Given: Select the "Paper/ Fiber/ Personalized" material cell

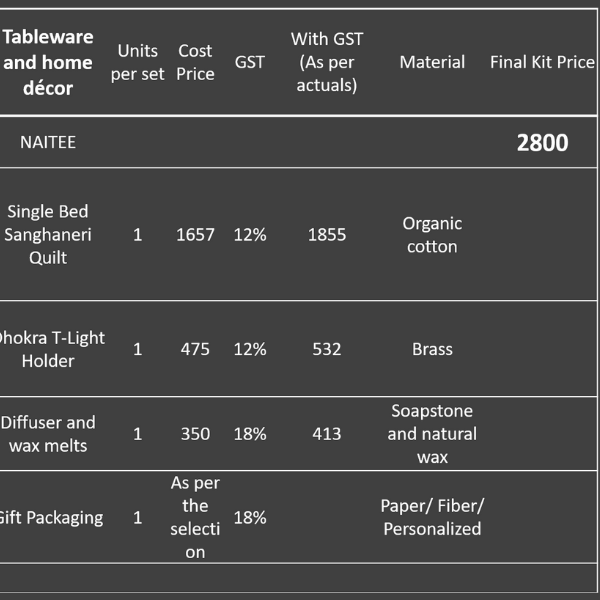Looking at the screenshot, I should pyautogui.click(x=432, y=517).
